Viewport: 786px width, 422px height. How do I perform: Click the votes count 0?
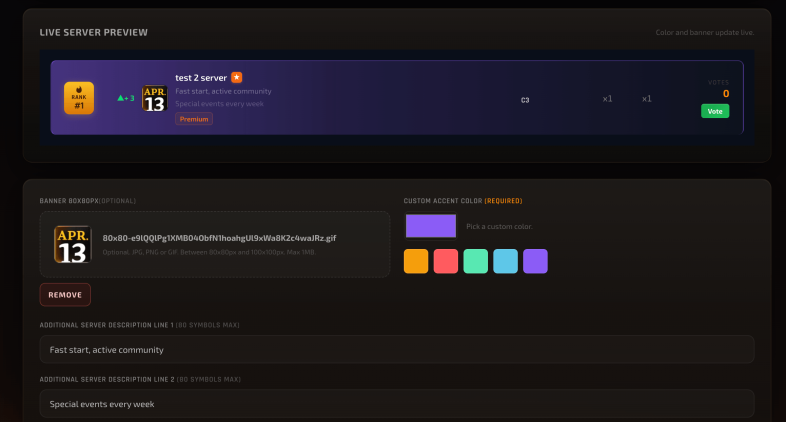(x=726, y=94)
